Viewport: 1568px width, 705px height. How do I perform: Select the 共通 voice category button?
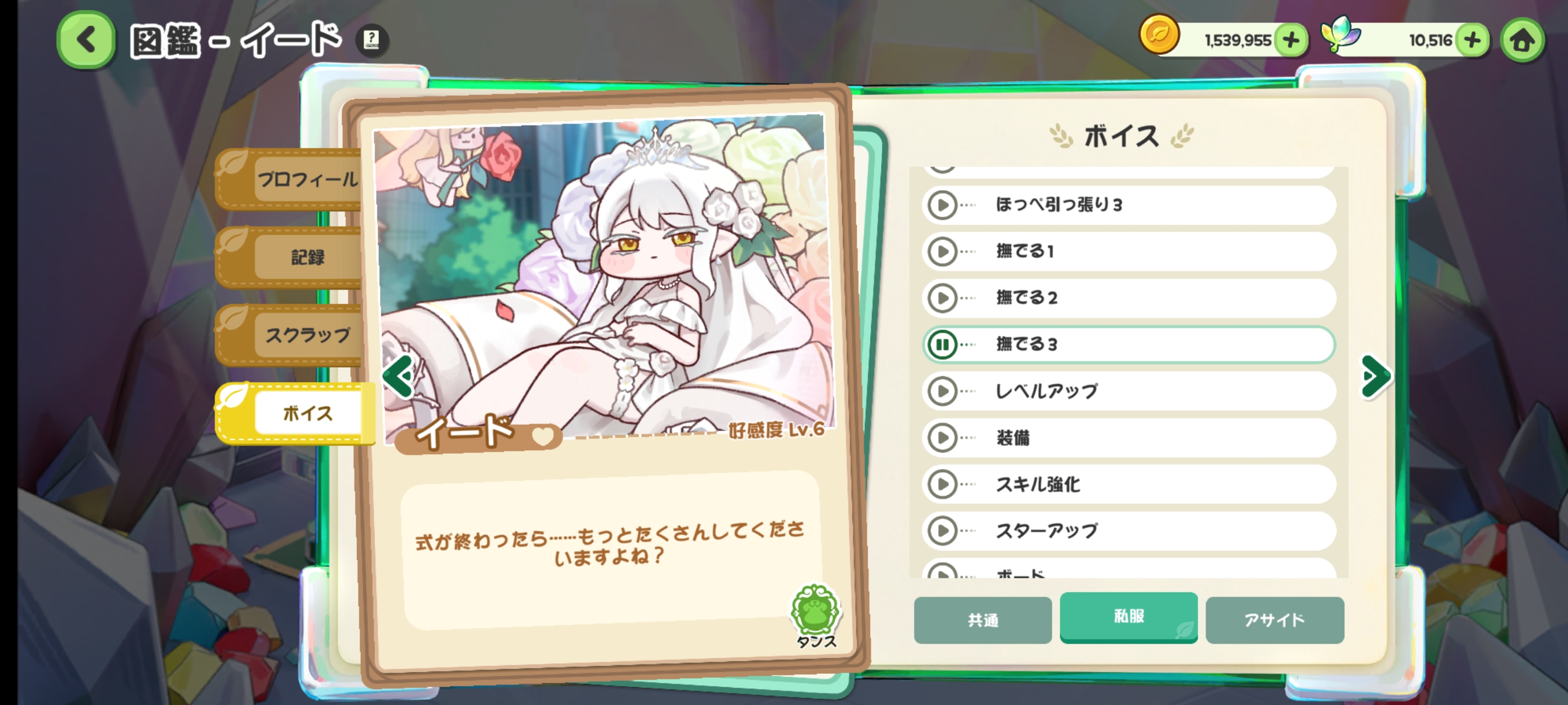point(982,620)
